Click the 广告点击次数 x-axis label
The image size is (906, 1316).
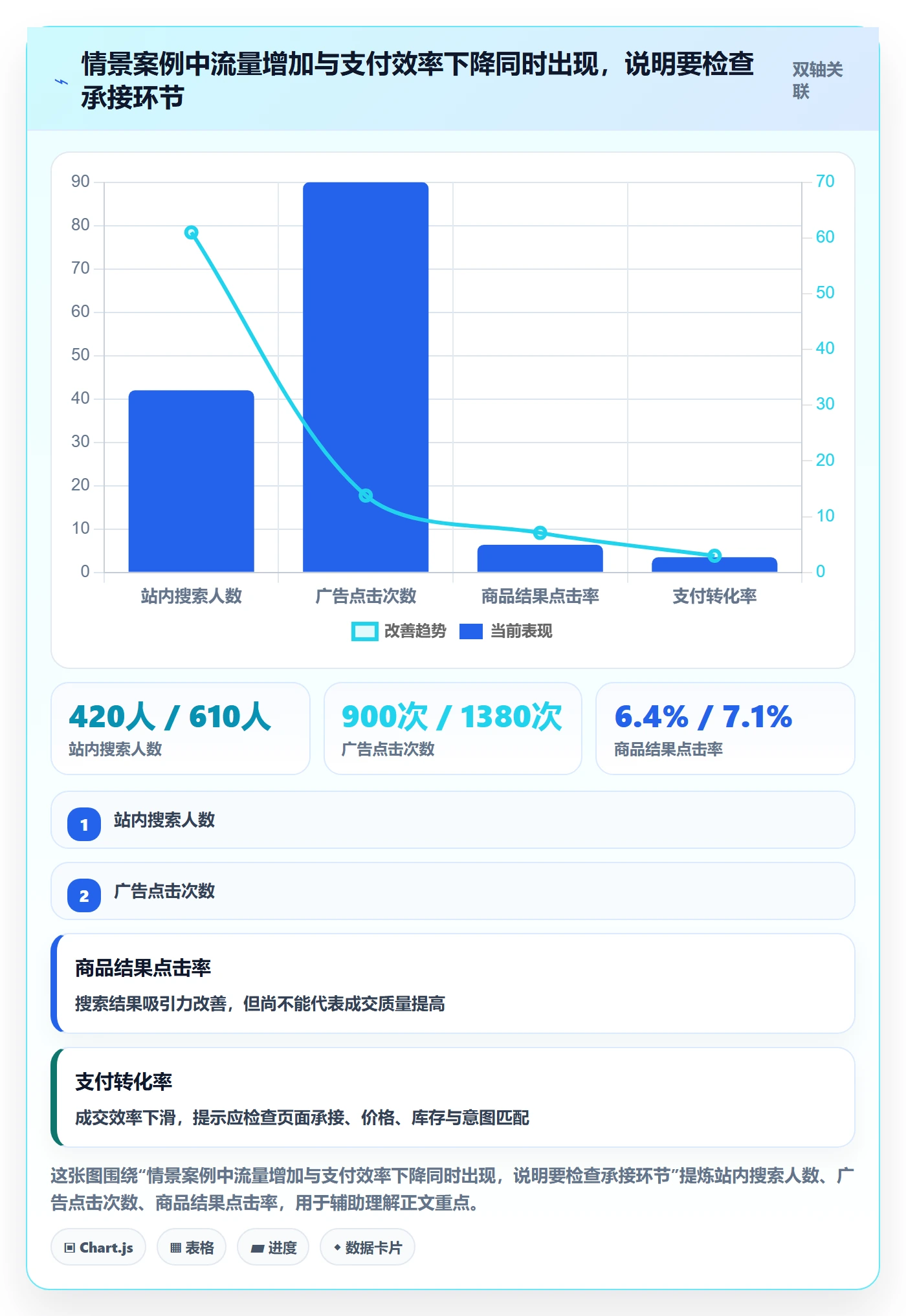click(366, 596)
